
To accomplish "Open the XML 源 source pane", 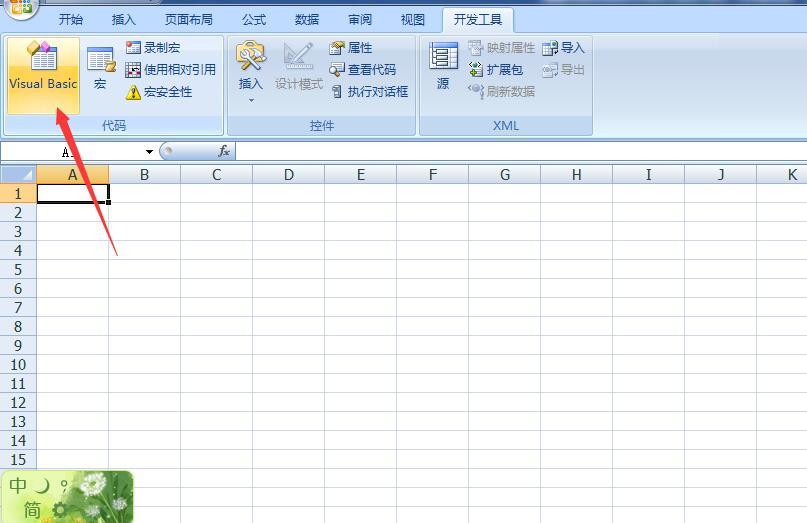I will point(443,67).
